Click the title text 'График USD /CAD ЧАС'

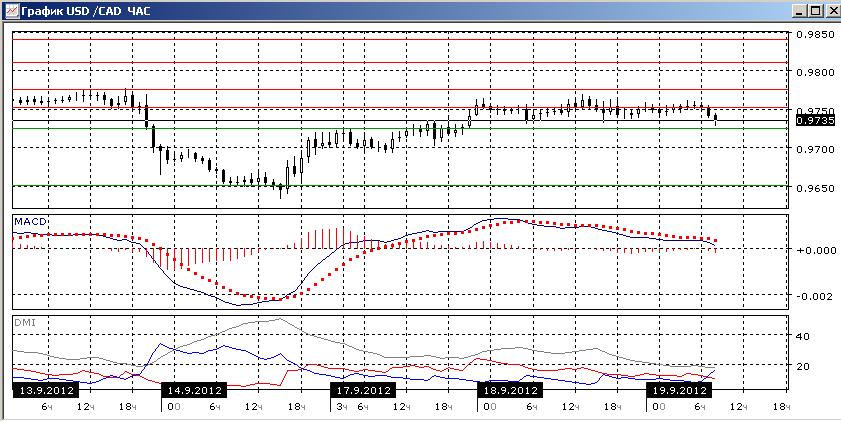pyautogui.click(x=85, y=11)
